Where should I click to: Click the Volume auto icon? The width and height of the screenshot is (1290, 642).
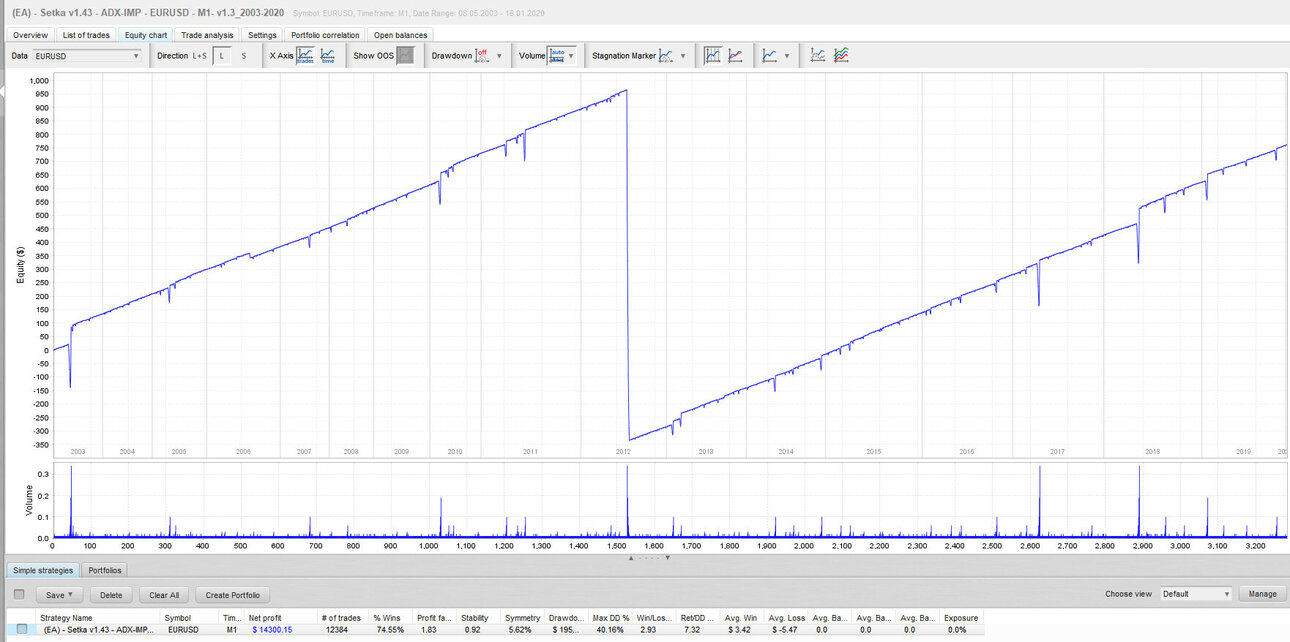coord(557,56)
